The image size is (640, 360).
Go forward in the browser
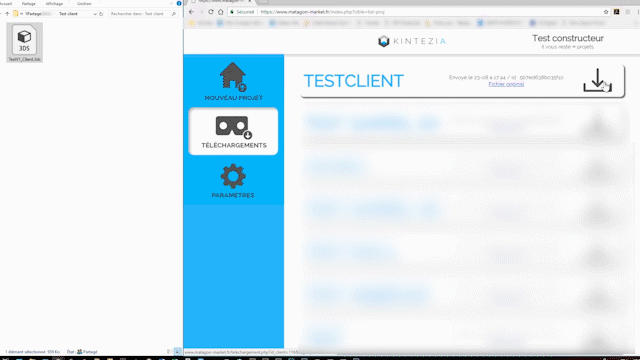[x=201, y=12]
